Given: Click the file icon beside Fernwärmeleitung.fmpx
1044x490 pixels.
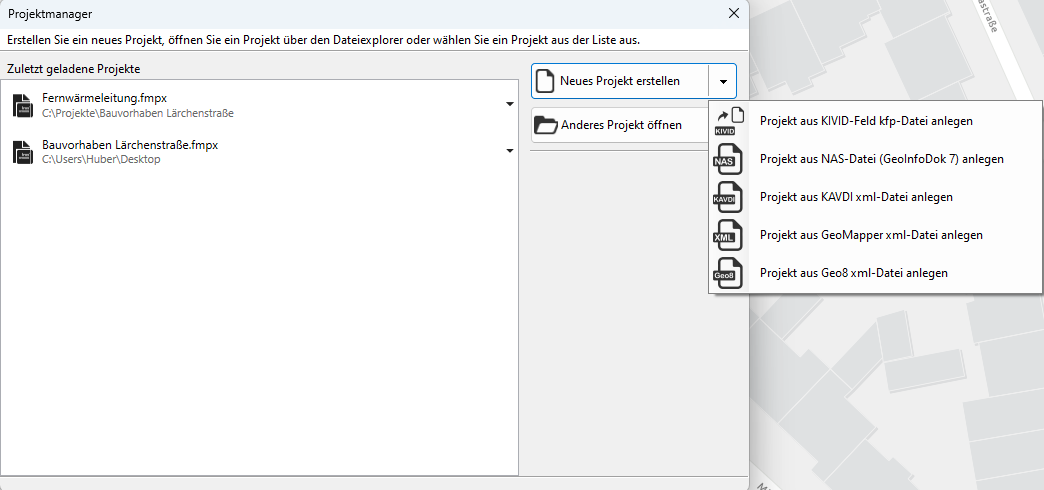Looking at the screenshot, I should [23, 105].
